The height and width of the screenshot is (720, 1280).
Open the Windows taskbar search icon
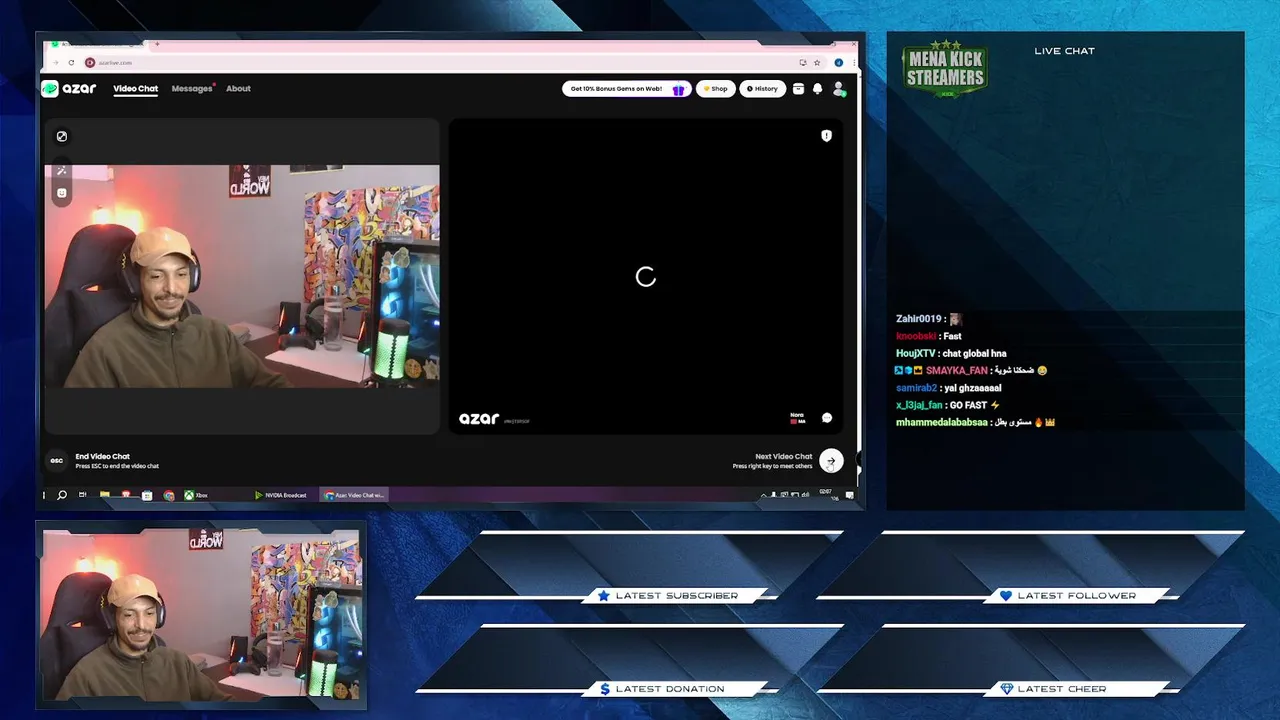click(x=62, y=495)
